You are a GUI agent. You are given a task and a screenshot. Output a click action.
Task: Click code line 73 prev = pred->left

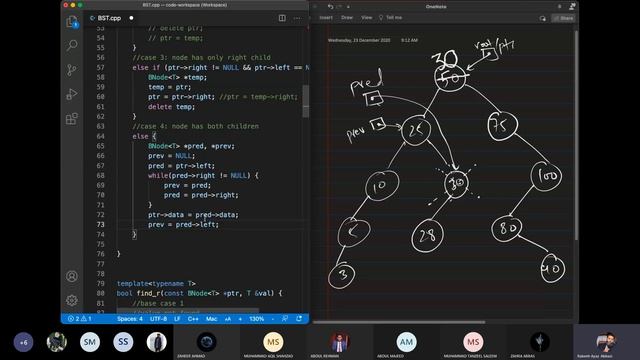pyautogui.click(x=183, y=224)
